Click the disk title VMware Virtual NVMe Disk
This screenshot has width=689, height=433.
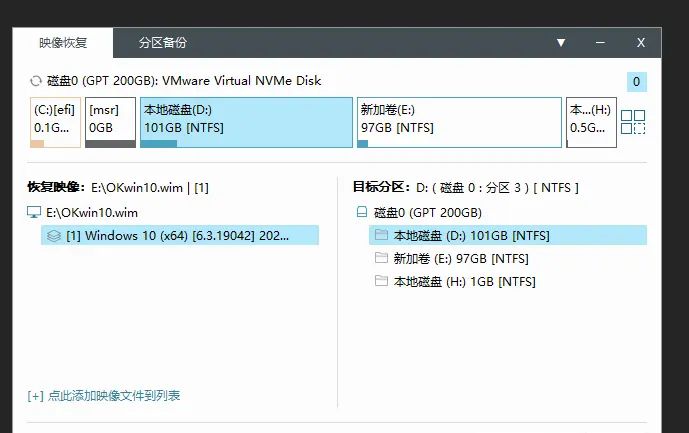pyautogui.click(x=242, y=81)
